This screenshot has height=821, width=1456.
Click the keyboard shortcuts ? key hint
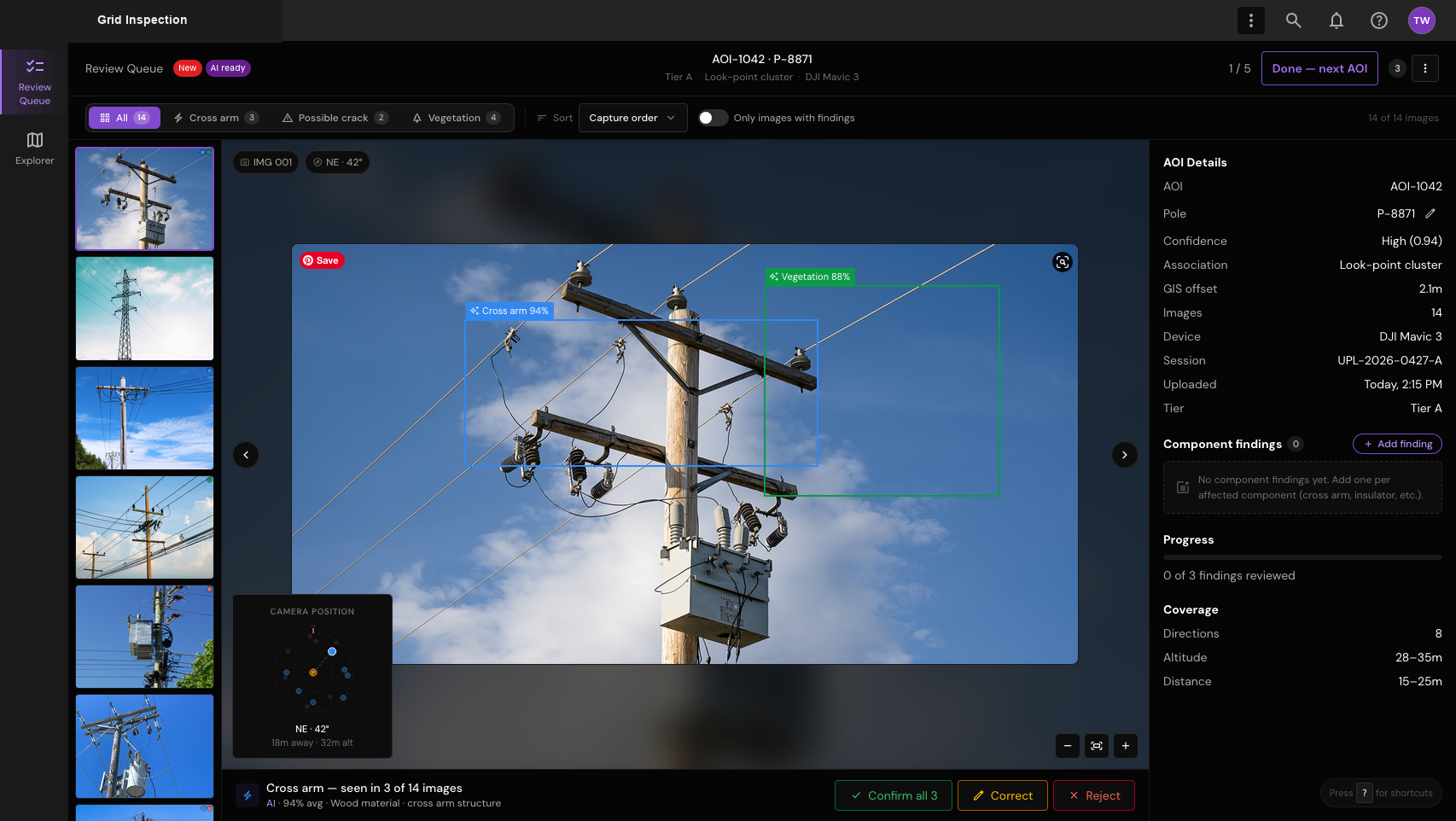pyautogui.click(x=1364, y=793)
